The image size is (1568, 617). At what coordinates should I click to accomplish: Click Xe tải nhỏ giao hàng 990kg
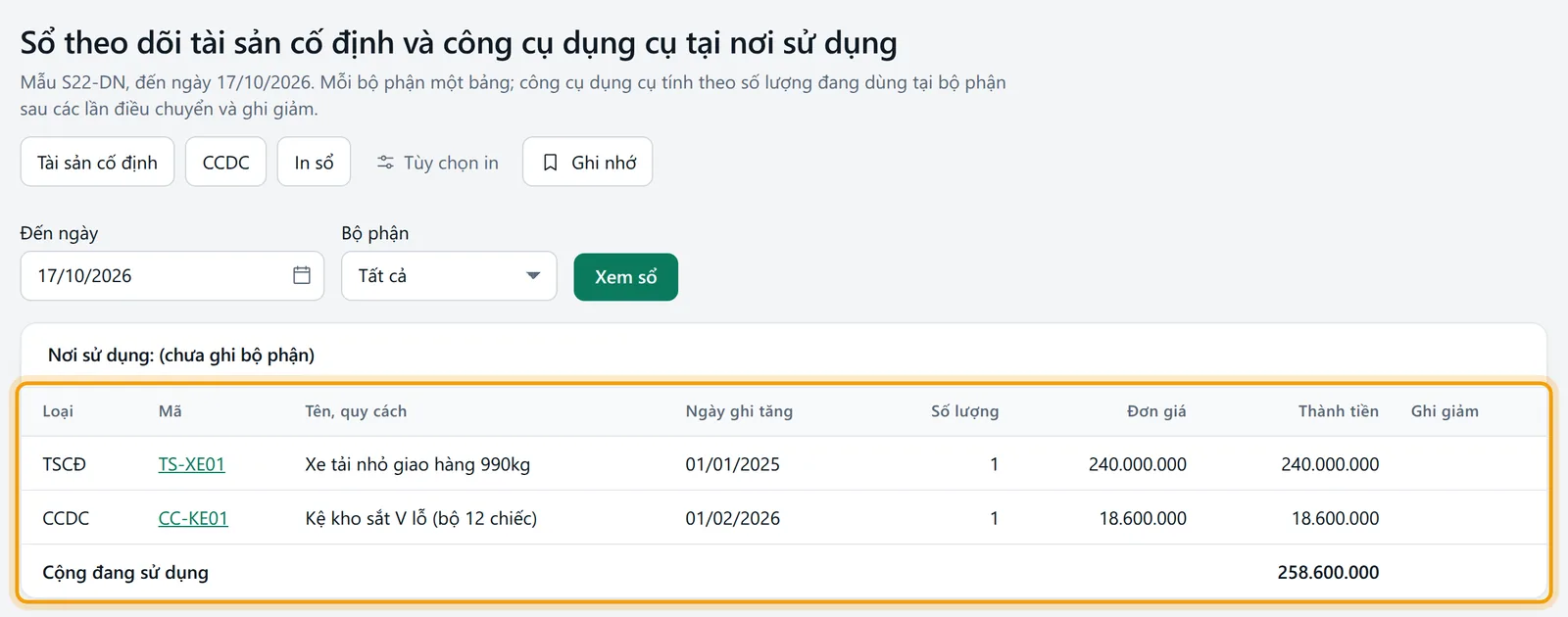(417, 464)
